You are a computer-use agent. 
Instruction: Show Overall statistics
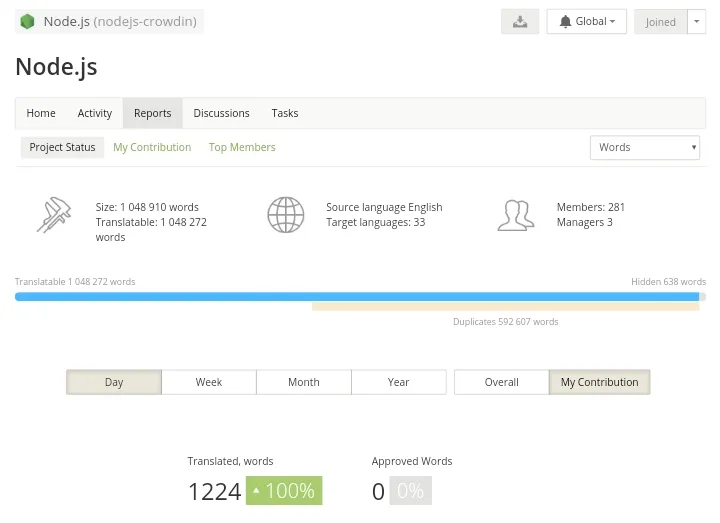(x=501, y=382)
